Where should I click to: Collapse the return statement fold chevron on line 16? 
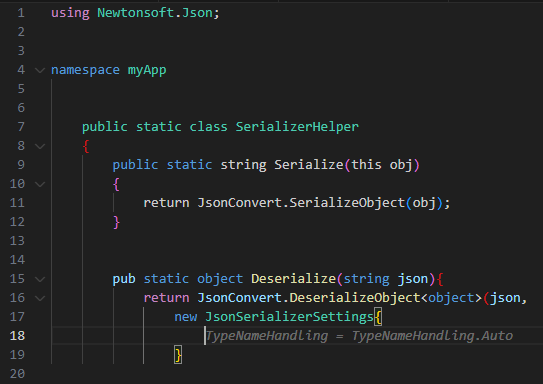40,298
